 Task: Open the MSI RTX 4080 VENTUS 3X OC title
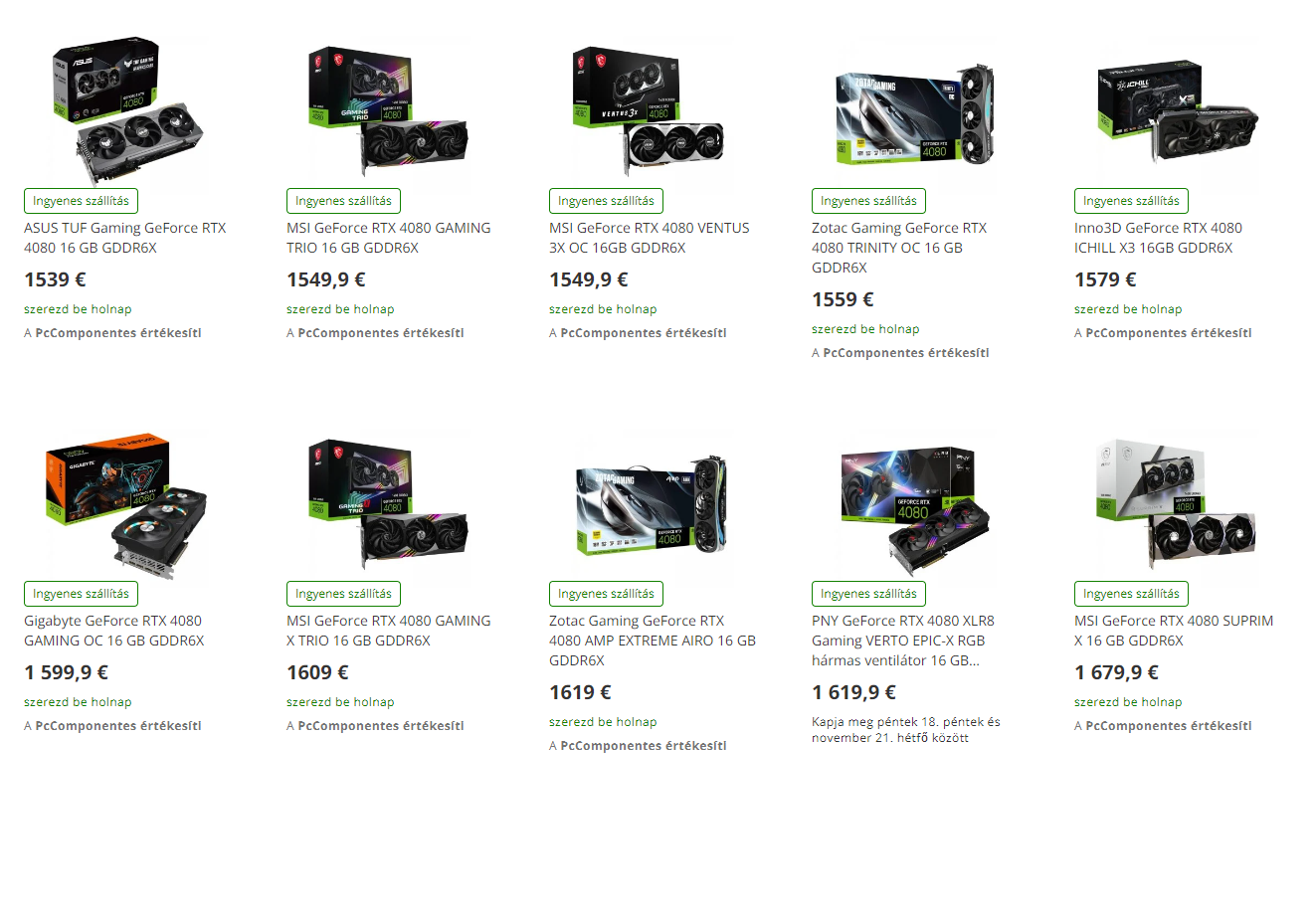tap(650, 238)
